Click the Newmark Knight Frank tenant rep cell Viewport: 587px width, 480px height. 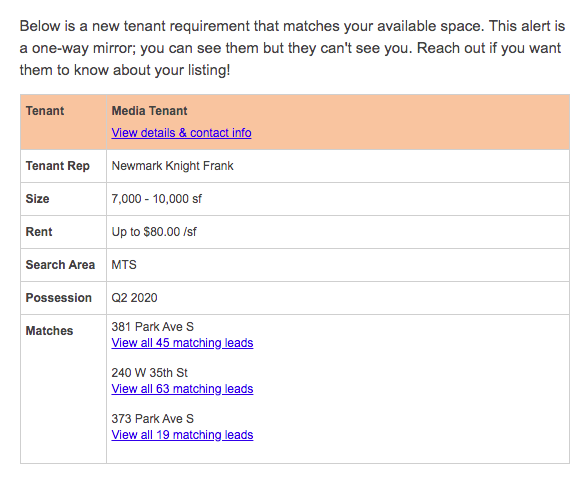click(x=173, y=166)
